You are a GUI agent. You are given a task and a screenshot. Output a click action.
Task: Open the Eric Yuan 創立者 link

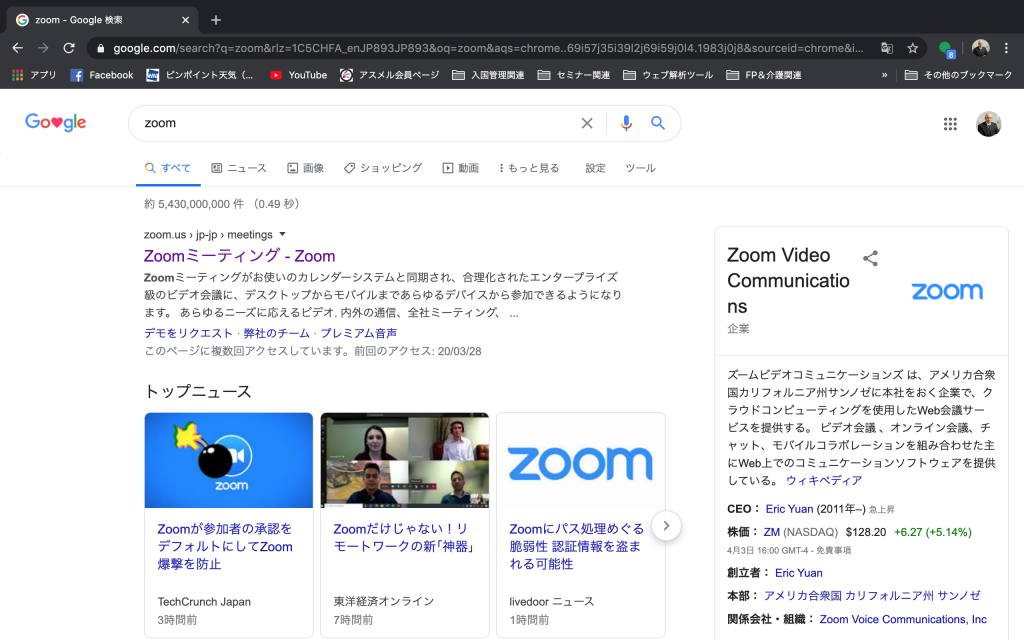click(x=798, y=573)
